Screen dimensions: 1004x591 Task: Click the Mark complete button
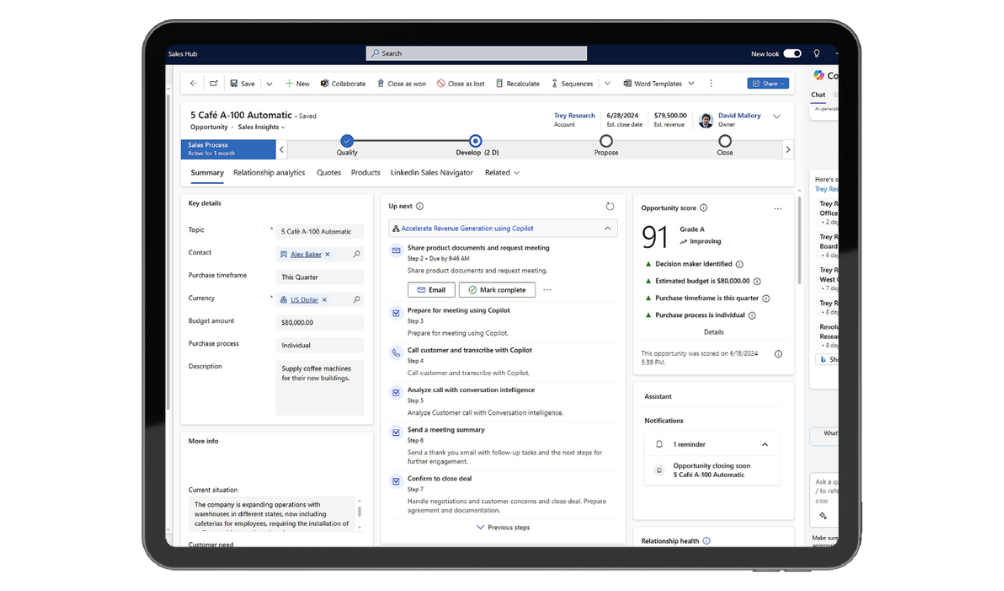tap(497, 290)
